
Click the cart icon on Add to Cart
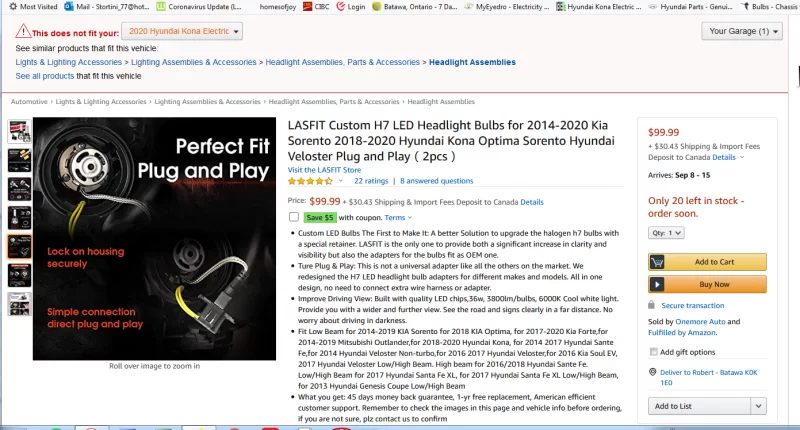click(x=657, y=262)
